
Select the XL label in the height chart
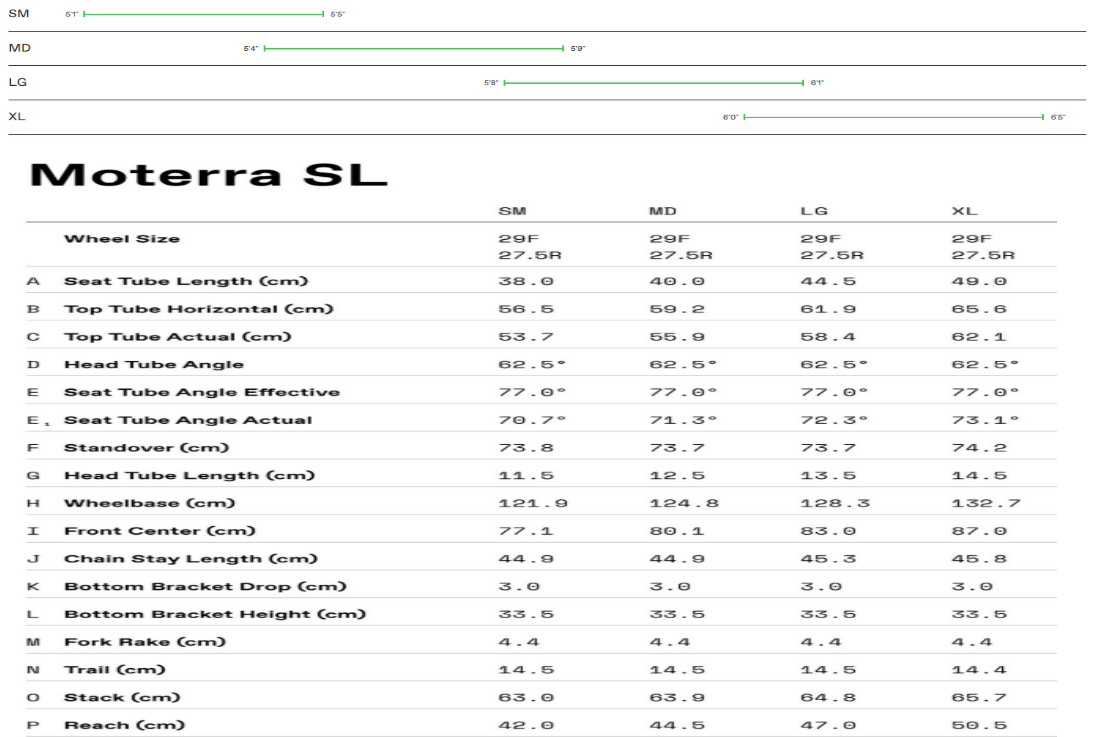17,117
